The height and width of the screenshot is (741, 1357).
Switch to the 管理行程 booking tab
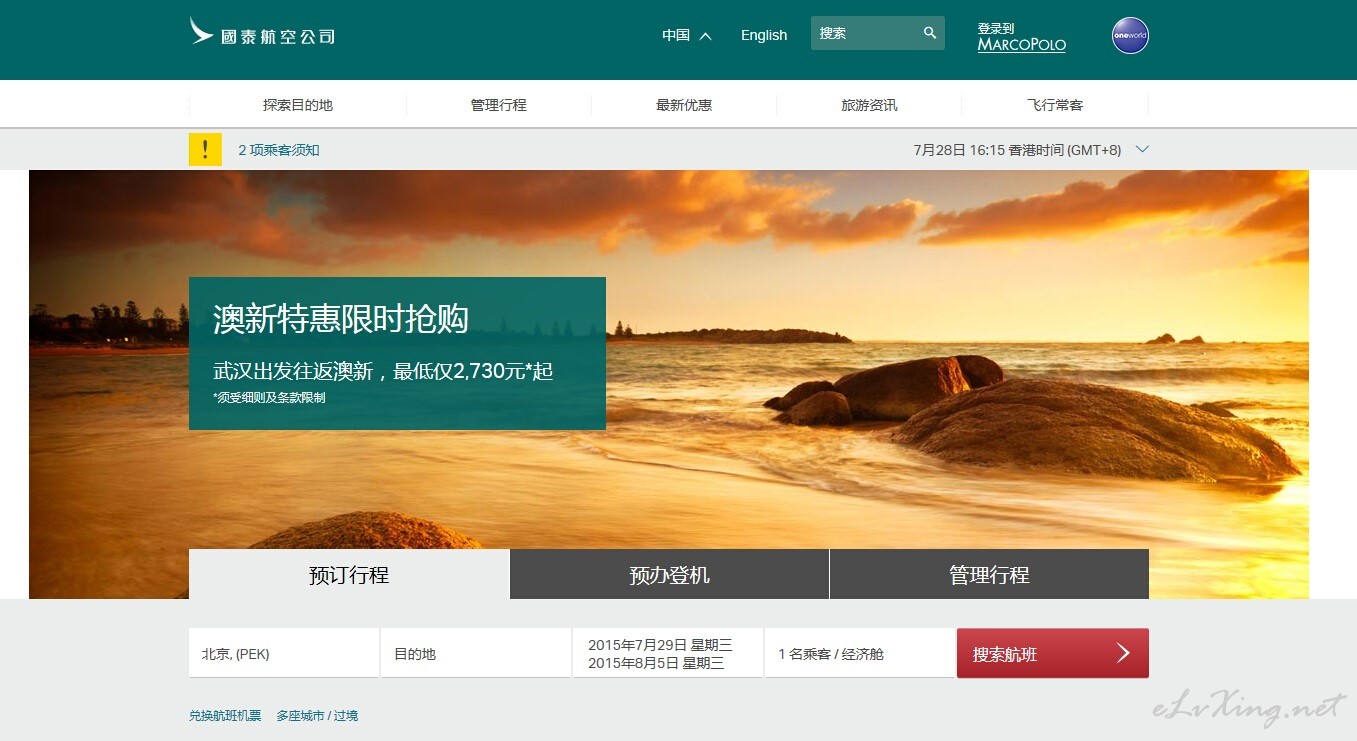click(x=989, y=575)
